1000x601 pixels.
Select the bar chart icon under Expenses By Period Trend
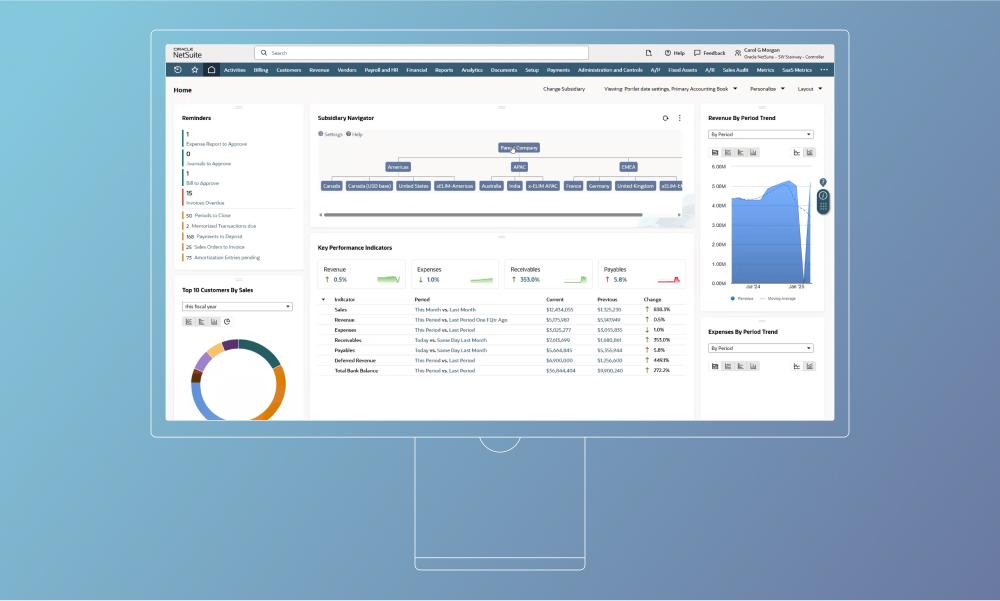coord(727,365)
